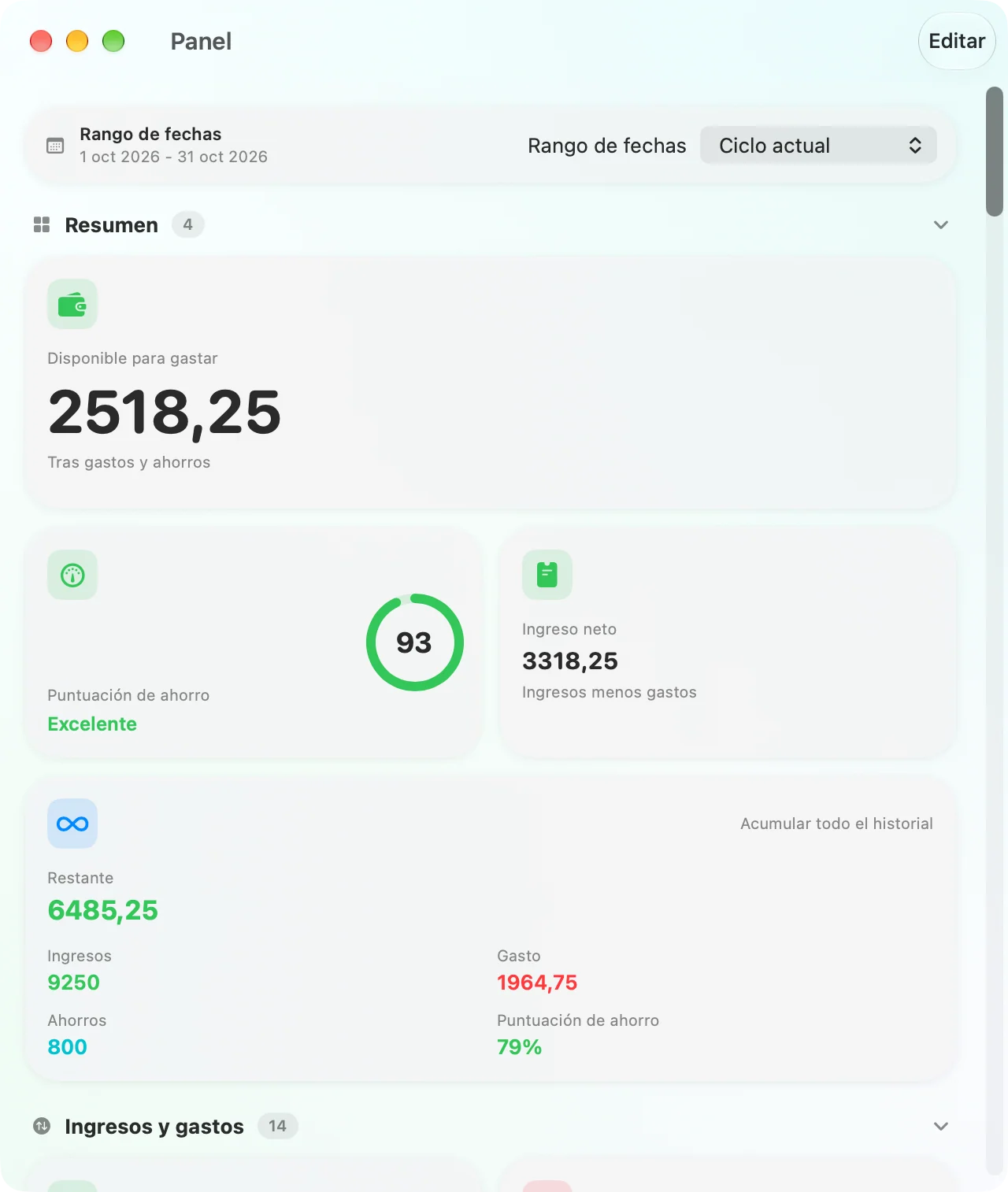Click the Resumen section heading
The image size is (1008, 1192).
pos(111,225)
